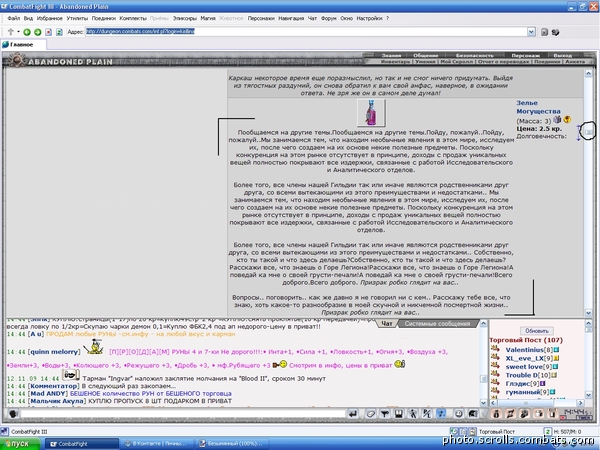
Task: Click the eraser clear chat icon
Action: click(370, 414)
